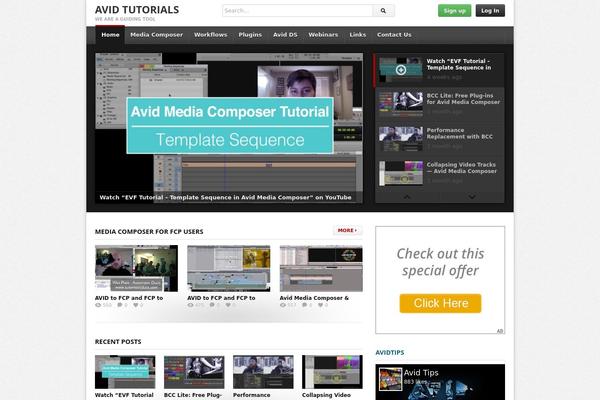
Task: Click the green Sign up button
Action: (455, 11)
